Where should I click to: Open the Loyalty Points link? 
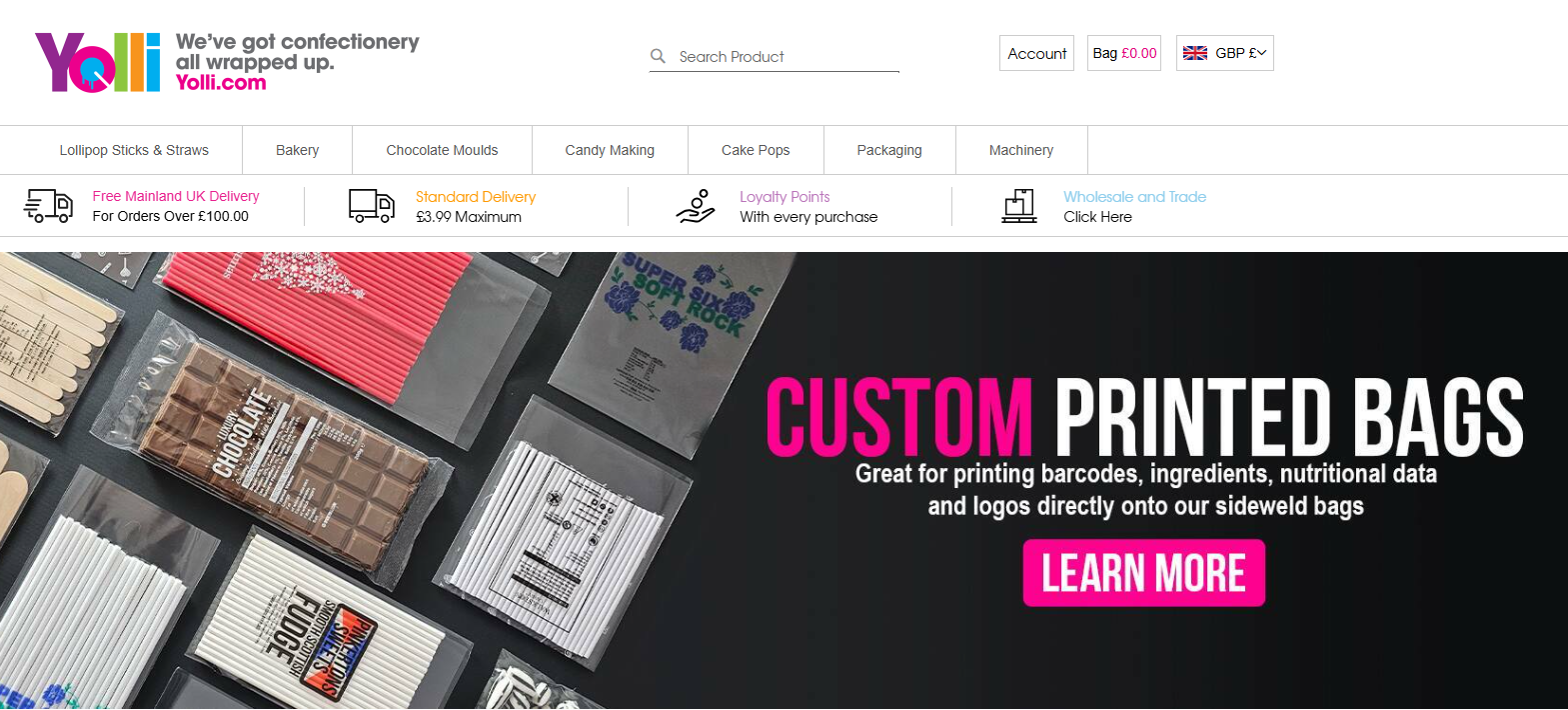[784, 197]
